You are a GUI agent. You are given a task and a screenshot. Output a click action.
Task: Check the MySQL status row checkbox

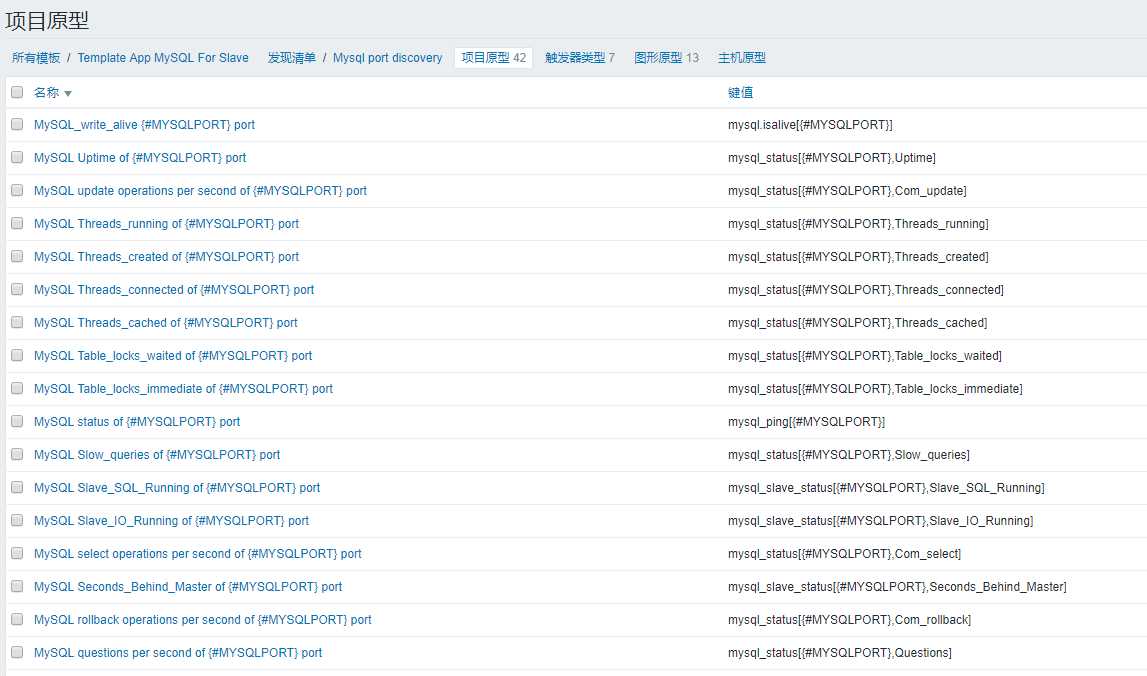(17, 421)
